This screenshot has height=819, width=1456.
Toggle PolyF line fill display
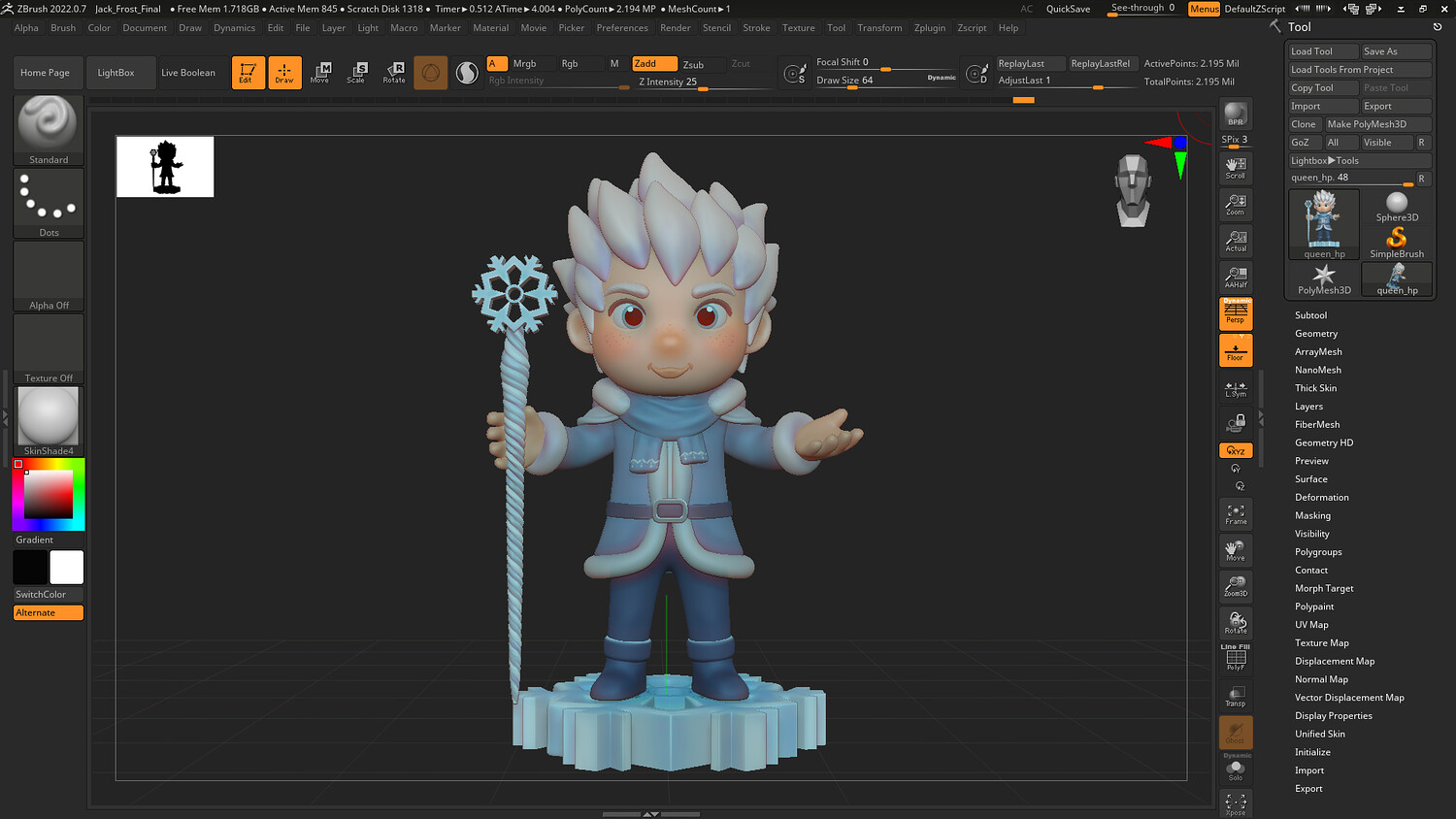coord(1236,659)
